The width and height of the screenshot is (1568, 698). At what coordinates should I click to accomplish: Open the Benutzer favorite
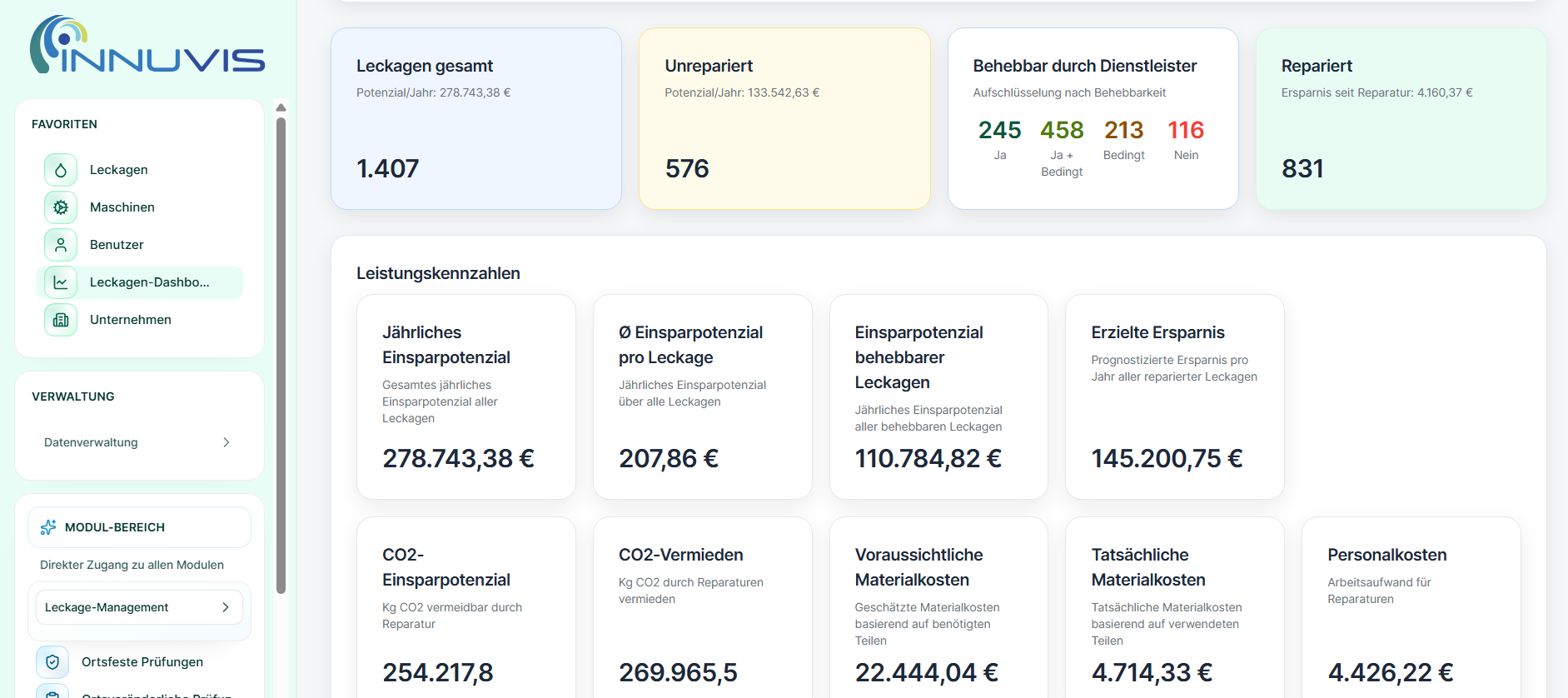click(x=140, y=245)
